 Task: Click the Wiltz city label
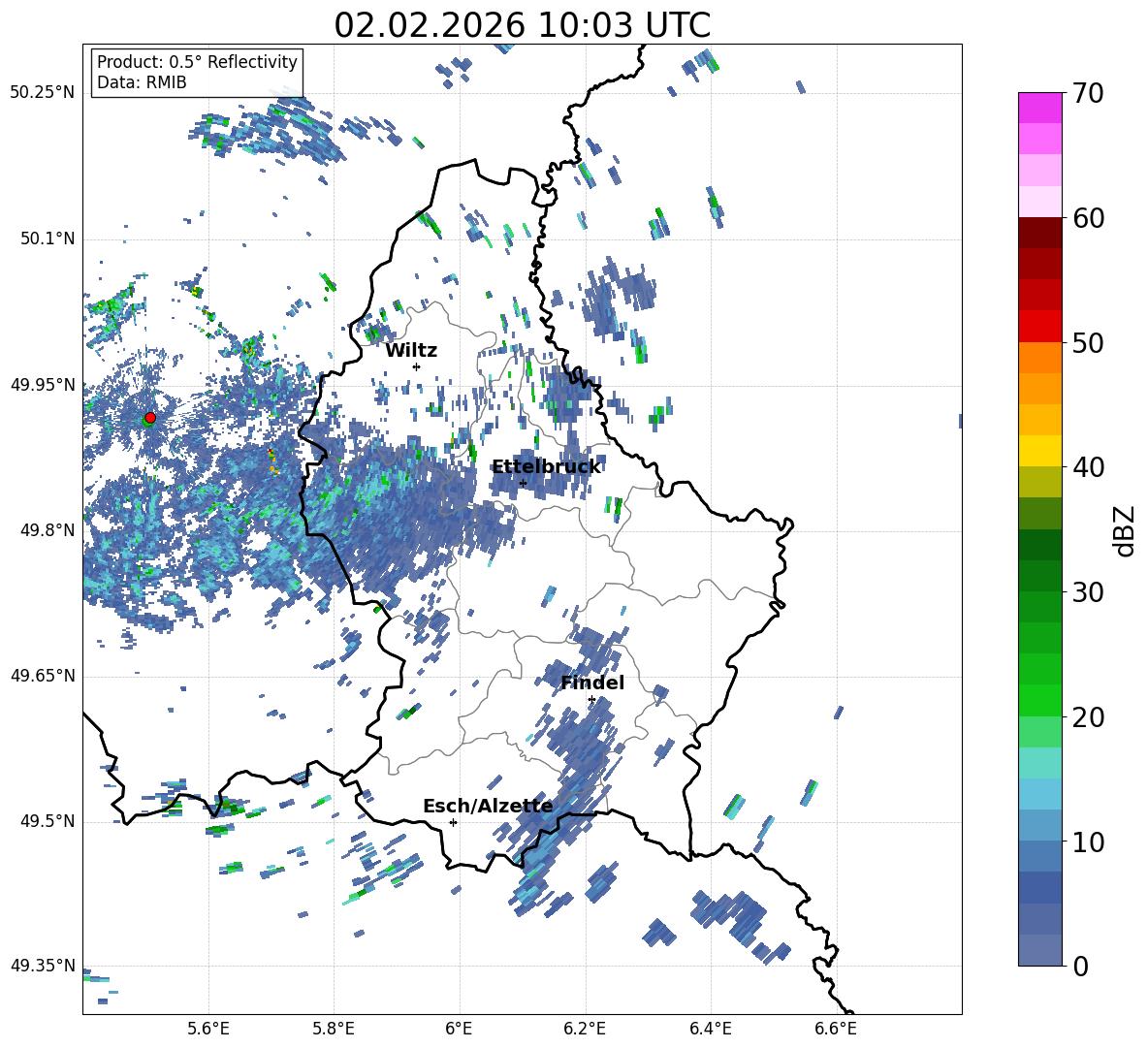click(411, 351)
